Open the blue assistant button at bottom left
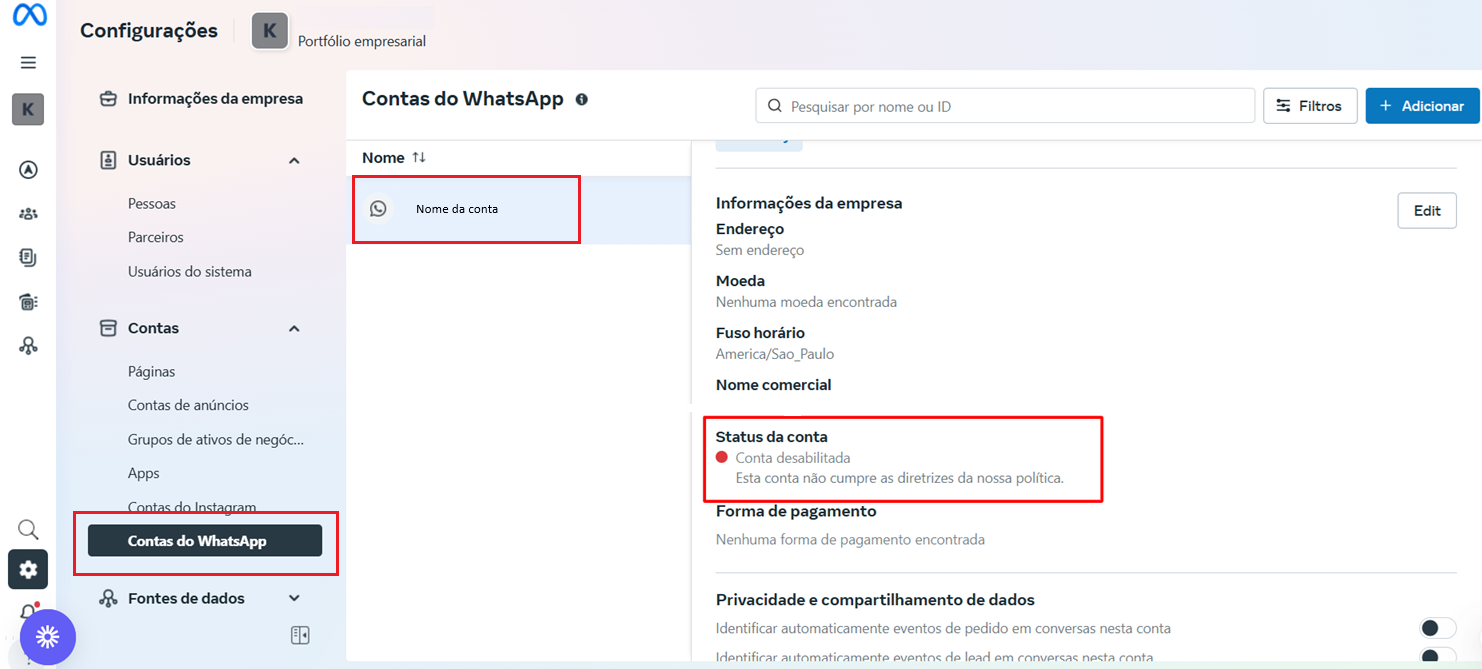 [47, 637]
